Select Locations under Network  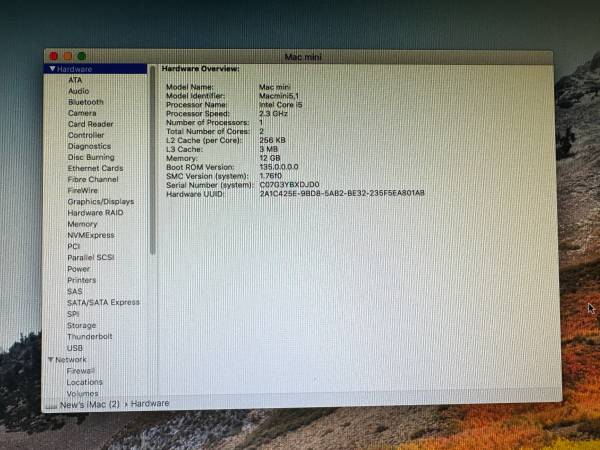[84, 382]
